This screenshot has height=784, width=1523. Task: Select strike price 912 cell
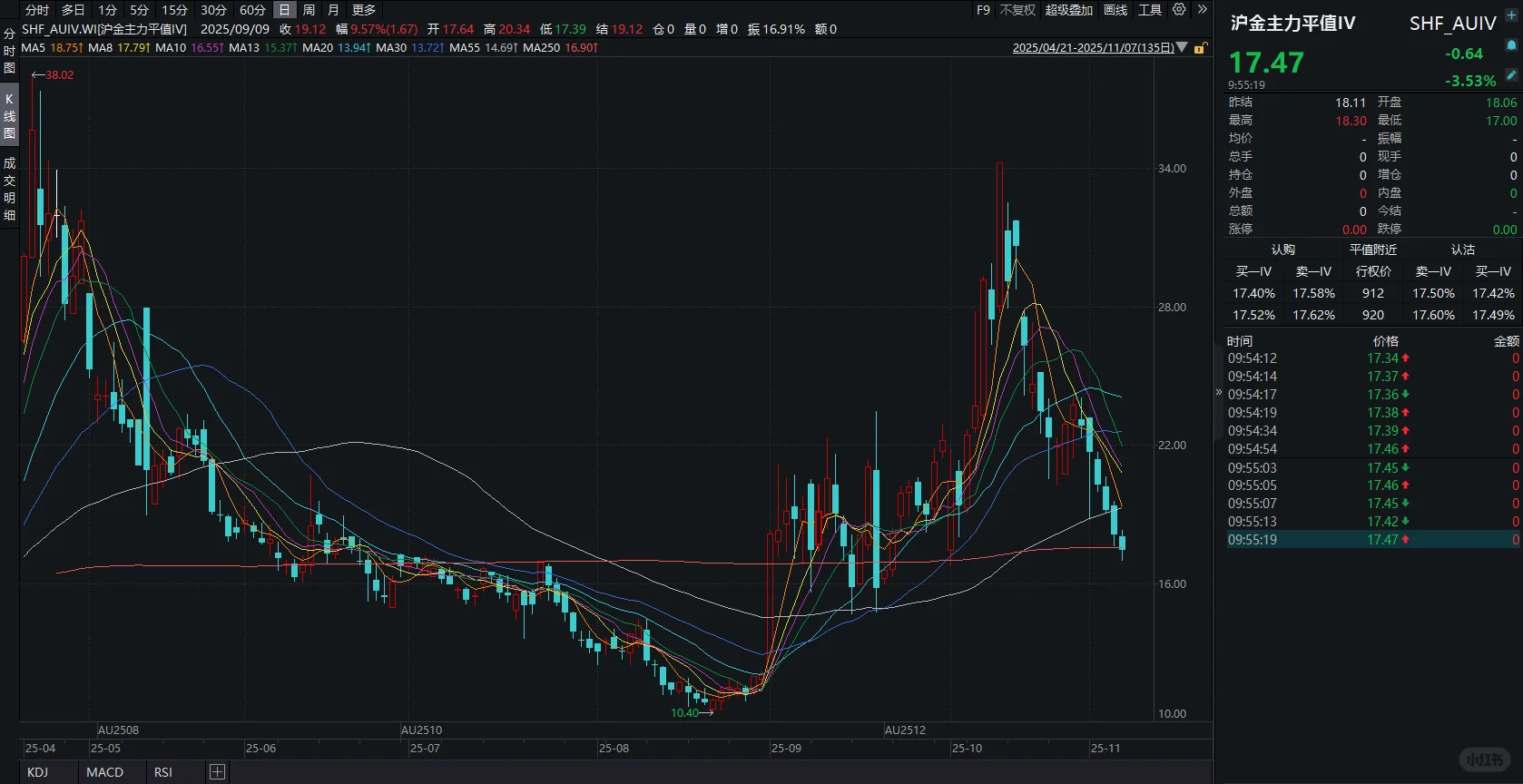click(x=1373, y=293)
